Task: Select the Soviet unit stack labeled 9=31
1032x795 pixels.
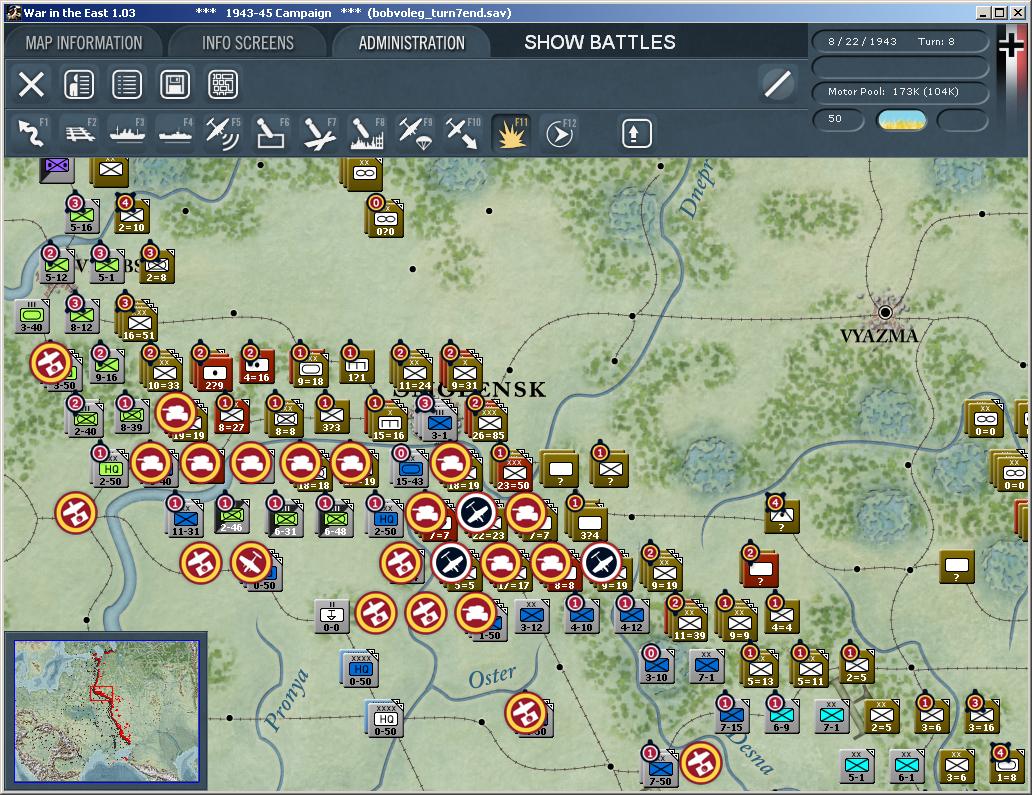Action: 463,374
